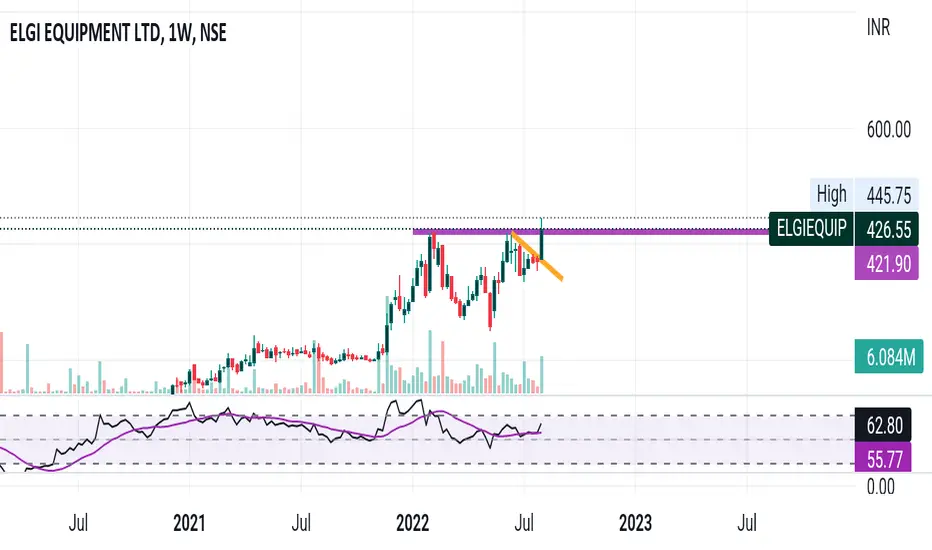Click the 426.55 current price label
This screenshot has width=932, height=550.
(x=887, y=229)
